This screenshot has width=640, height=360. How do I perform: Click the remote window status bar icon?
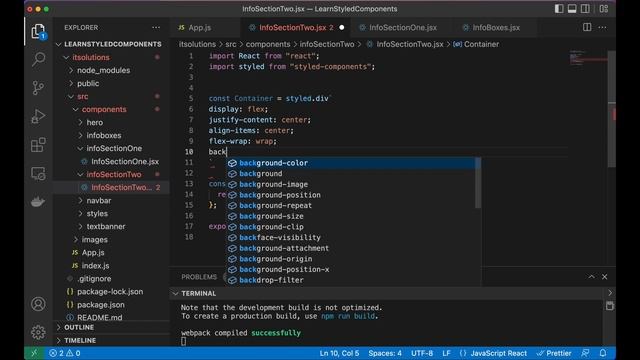point(34,353)
